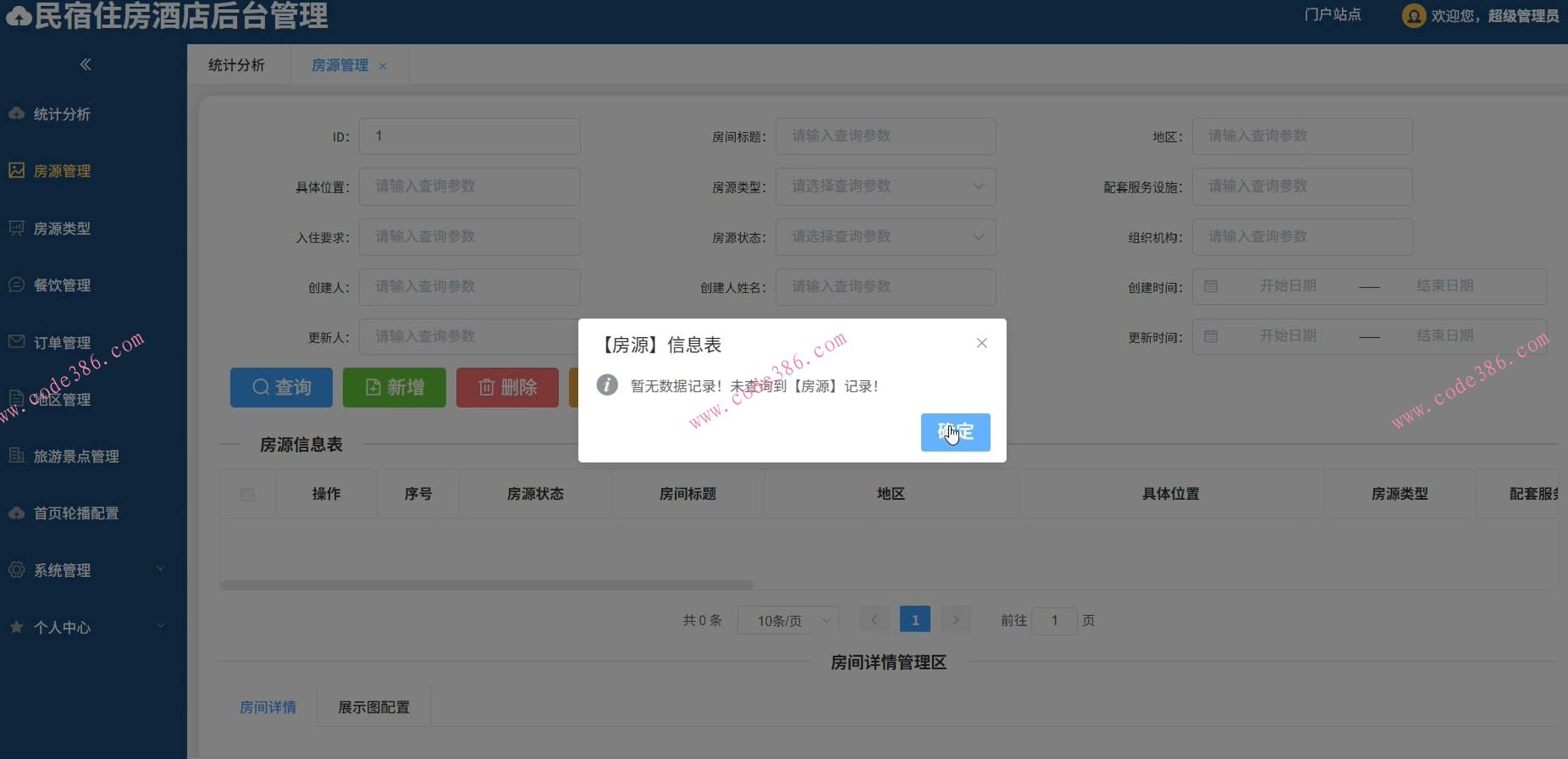This screenshot has height=759, width=1568.
Task: Click the 个人中心 star icon
Action: pos(16,627)
